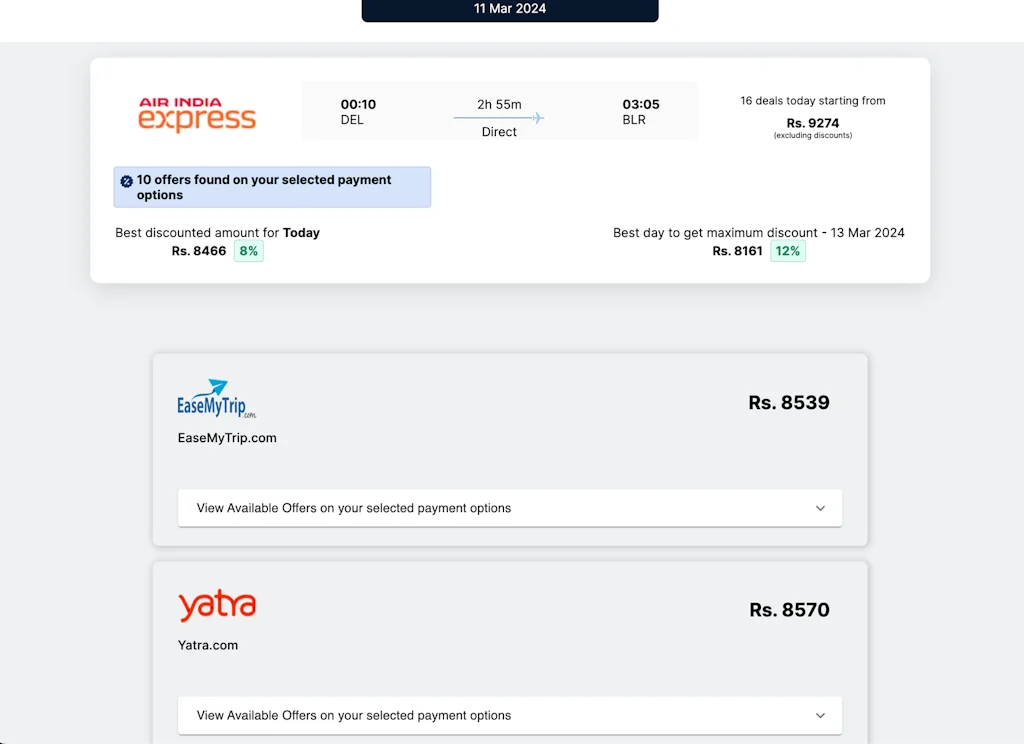Expand available offers for Yatra.com
The image size is (1024, 744).
coord(510,715)
